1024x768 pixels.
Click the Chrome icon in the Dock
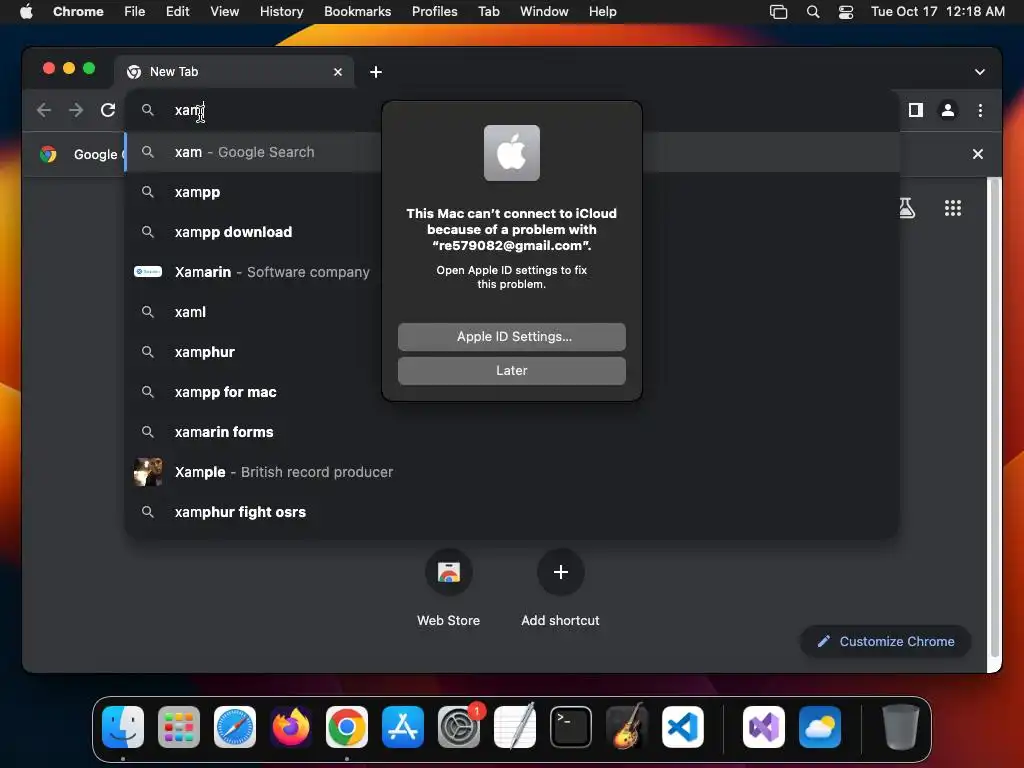(x=347, y=727)
